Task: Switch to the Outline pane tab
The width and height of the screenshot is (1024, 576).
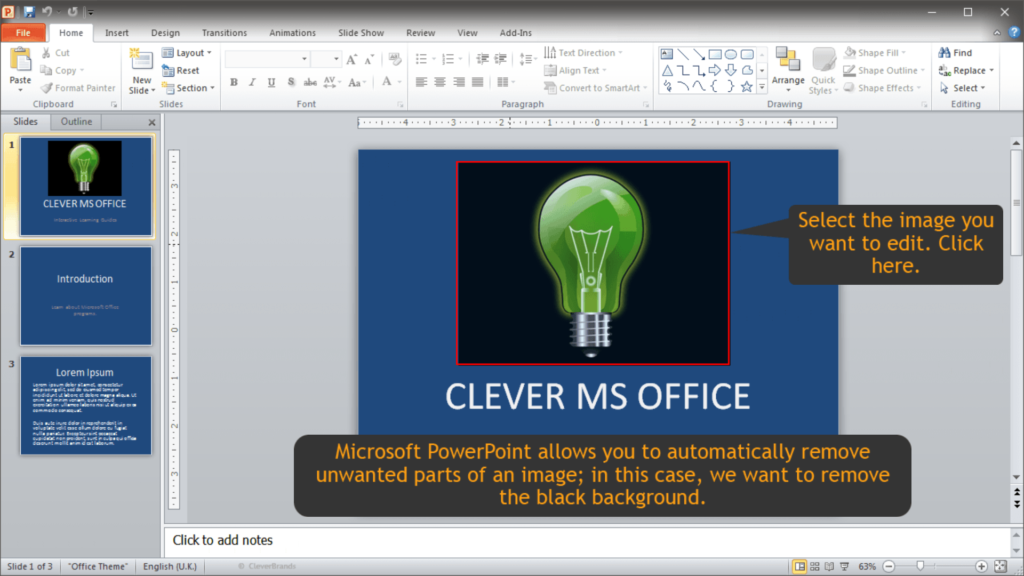Action: pos(76,121)
